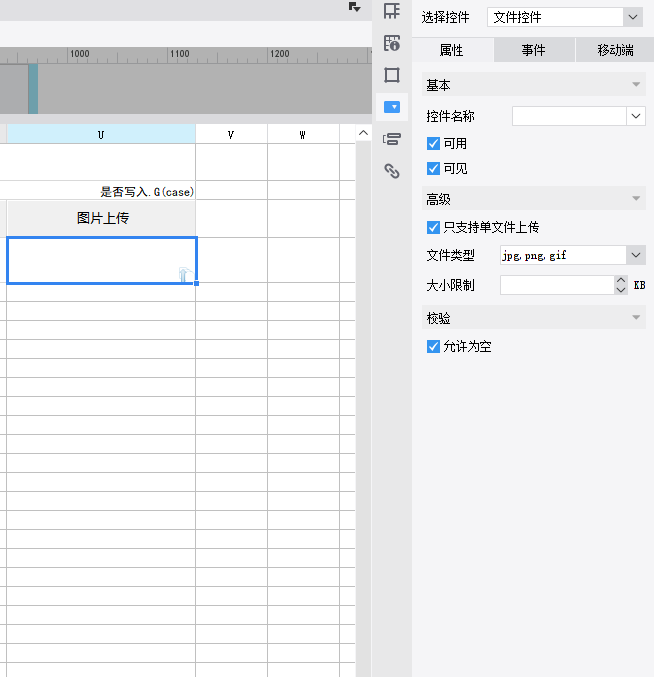Click the 控件名称 input field
The height and width of the screenshot is (677, 654).
click(569, 116)
